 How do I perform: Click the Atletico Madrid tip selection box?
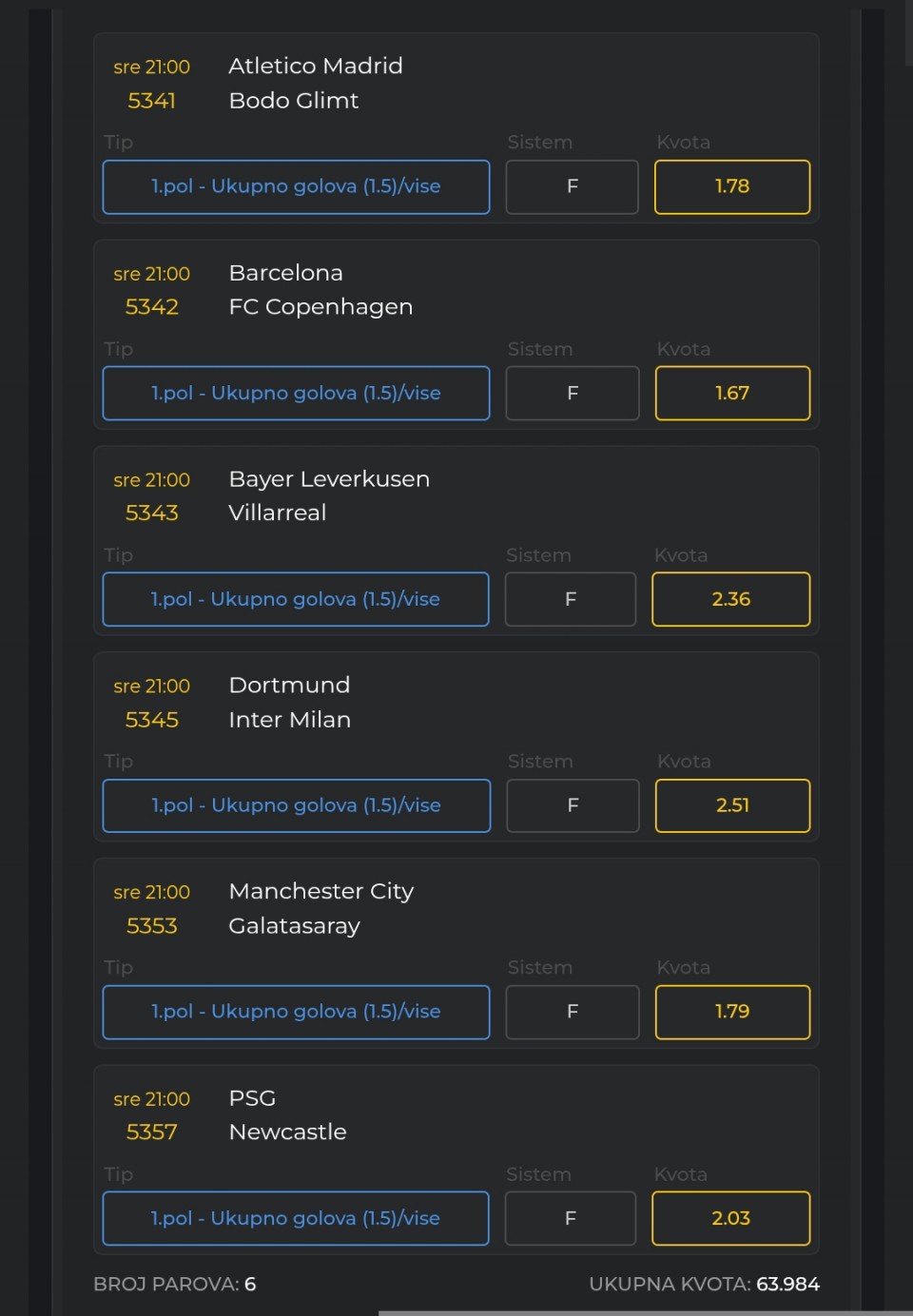click(x=296, y=186)
